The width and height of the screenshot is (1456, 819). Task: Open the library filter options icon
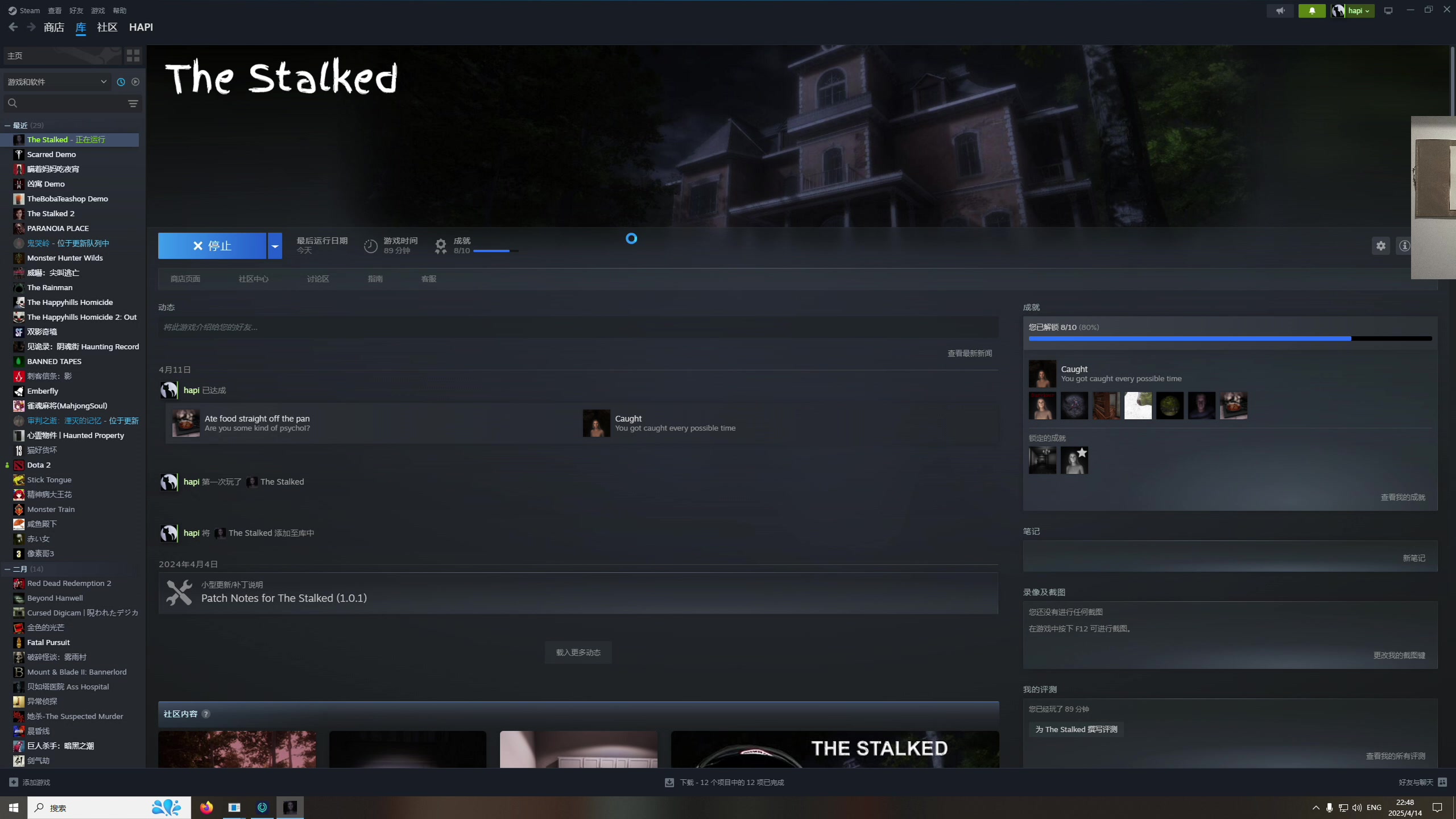tap(133, 104)
